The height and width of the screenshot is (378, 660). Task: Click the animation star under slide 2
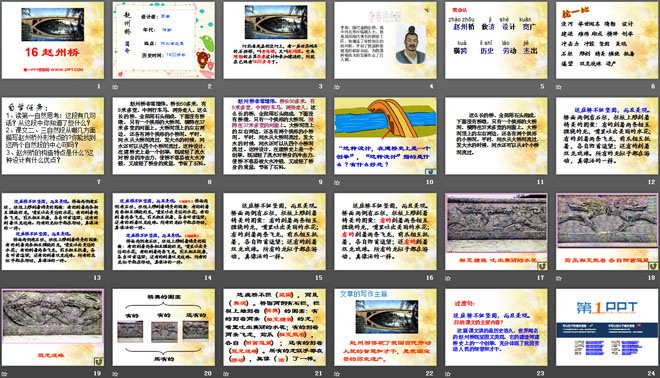click(115, 87)
